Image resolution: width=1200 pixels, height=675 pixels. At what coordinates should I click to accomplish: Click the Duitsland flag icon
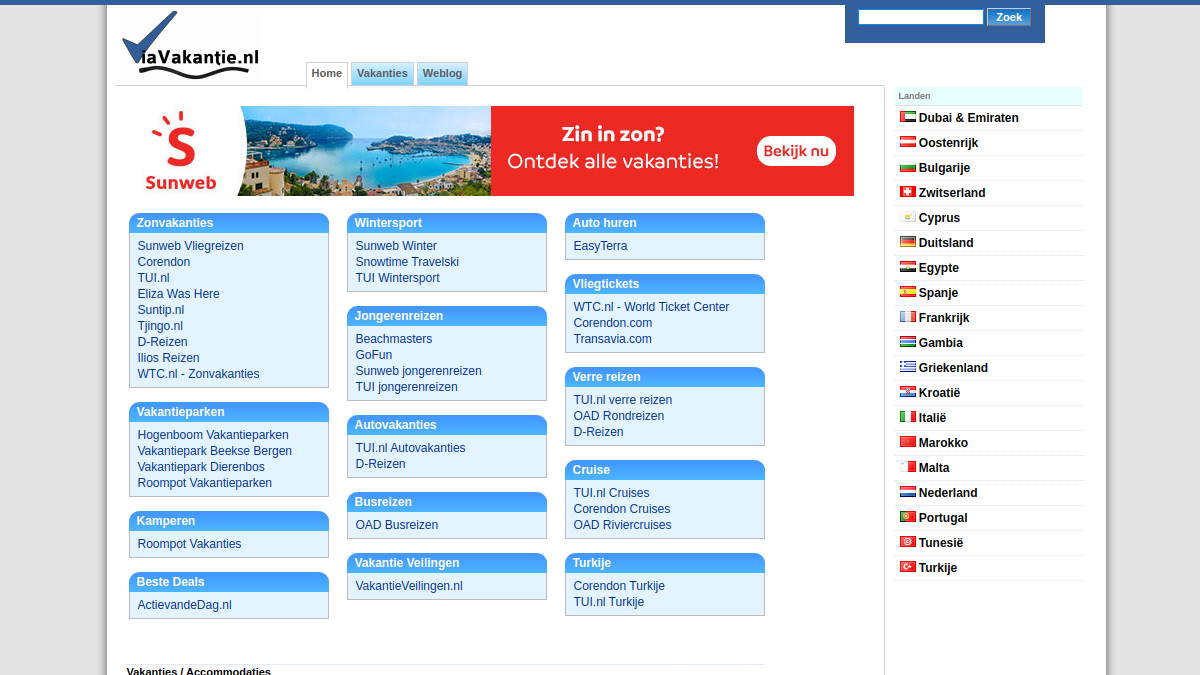tap(907, 242)
